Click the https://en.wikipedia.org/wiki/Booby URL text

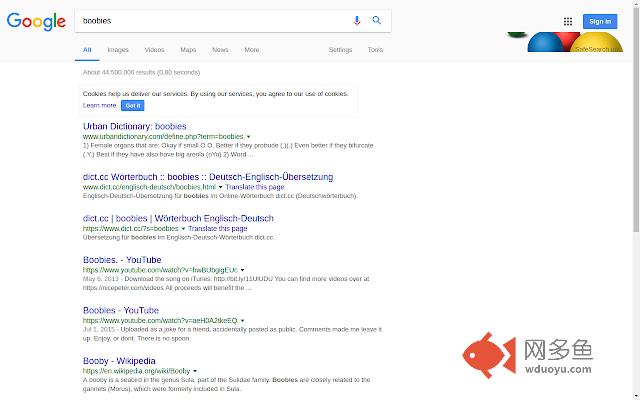[x=136, y=371]
